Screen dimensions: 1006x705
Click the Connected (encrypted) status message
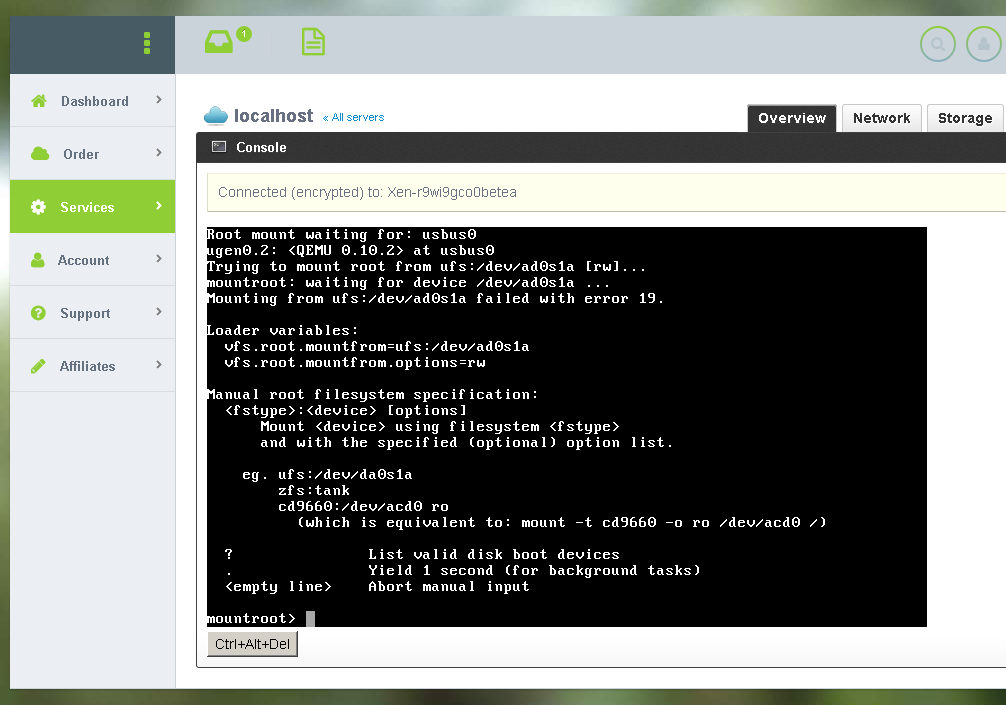coord(367,192)
